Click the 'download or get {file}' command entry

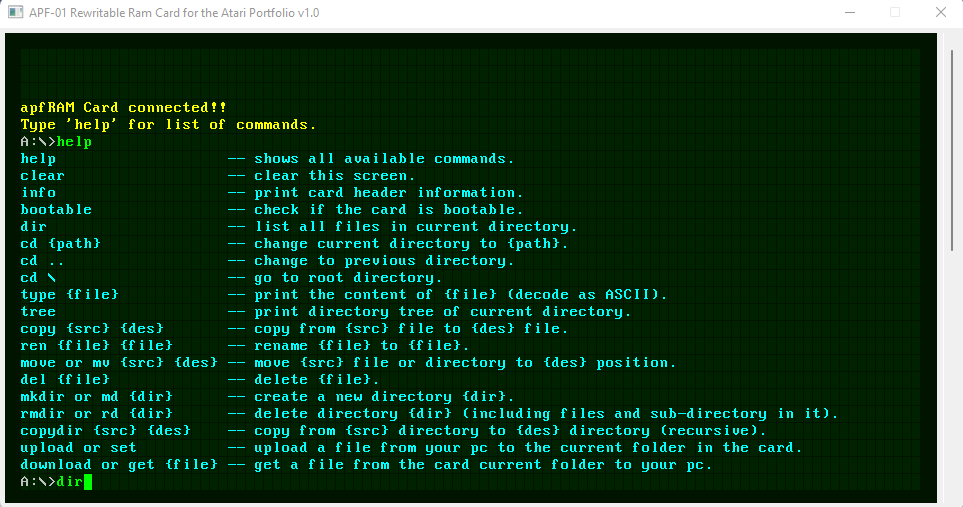coord(119,465)
